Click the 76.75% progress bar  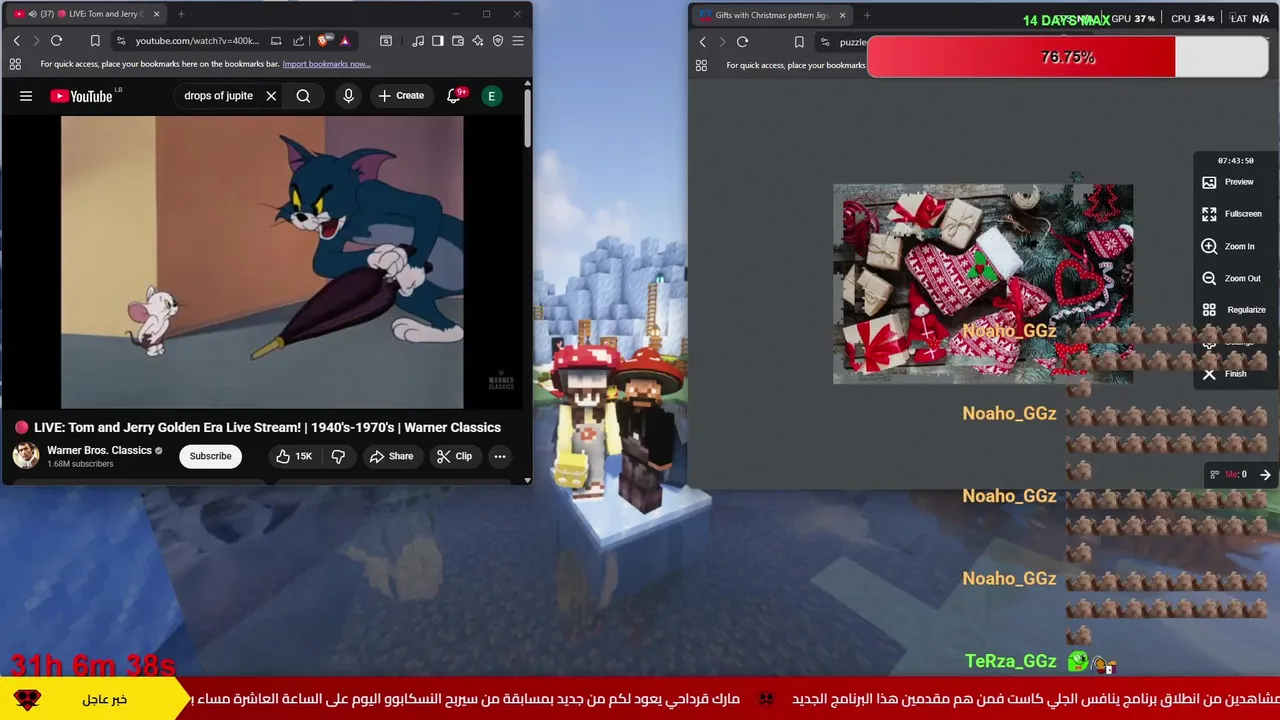tap(1067, 57)
